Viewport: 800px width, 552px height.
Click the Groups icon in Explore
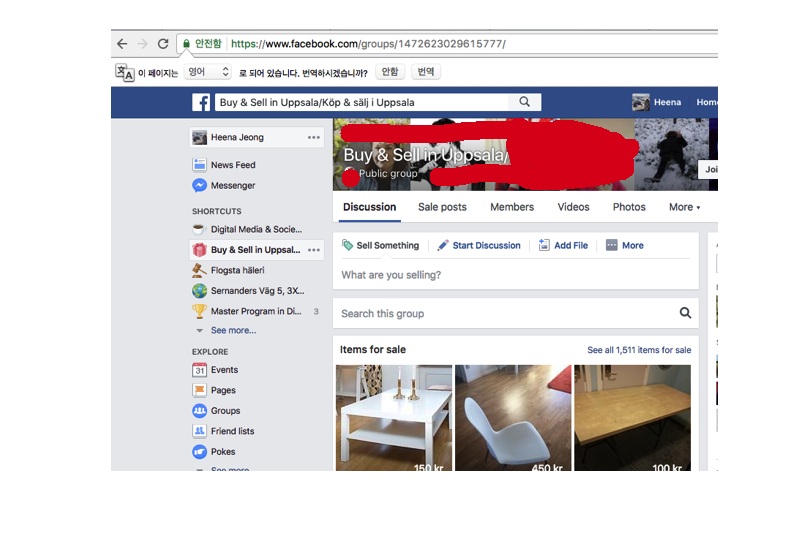[199, 411]
